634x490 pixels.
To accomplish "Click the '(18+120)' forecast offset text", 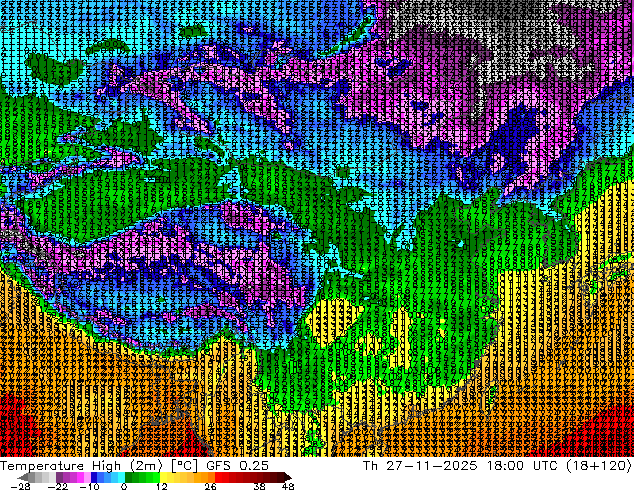I will point(598,466).
